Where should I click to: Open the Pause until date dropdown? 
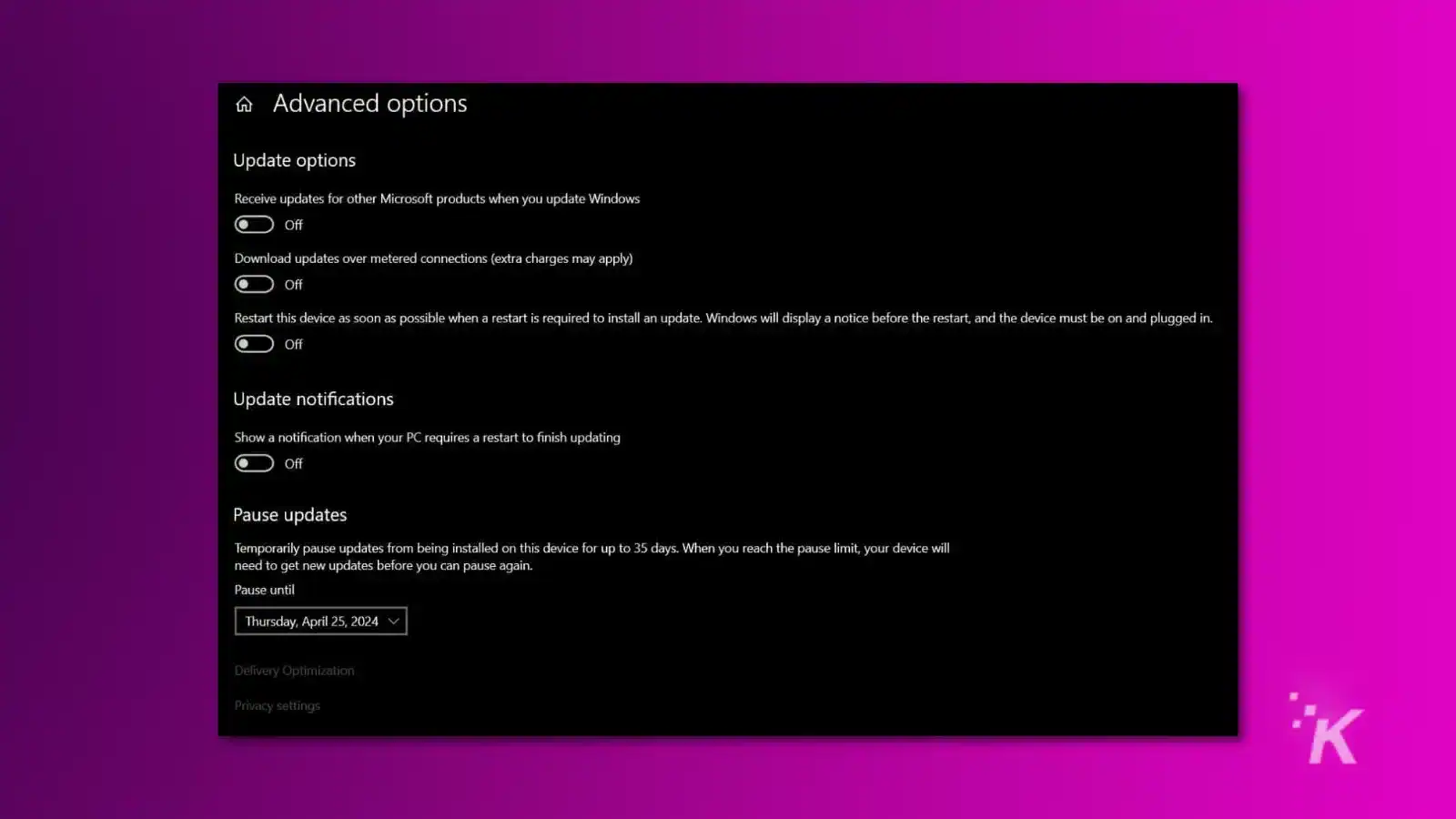(x=320, y=621)
